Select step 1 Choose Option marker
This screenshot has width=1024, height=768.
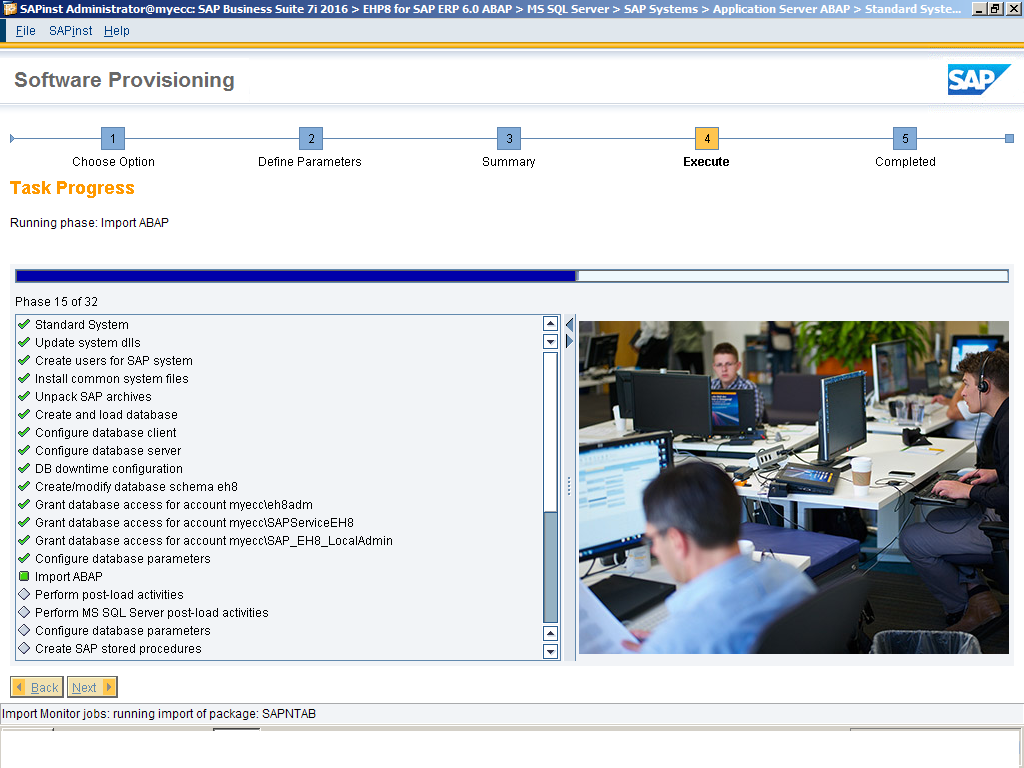113,138
